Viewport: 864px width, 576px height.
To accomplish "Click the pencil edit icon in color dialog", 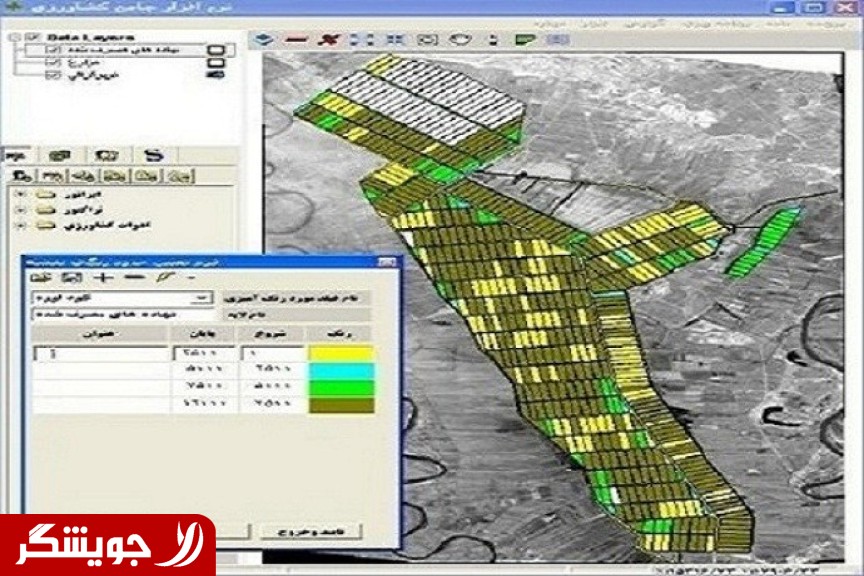I will [x=163, y=277].
